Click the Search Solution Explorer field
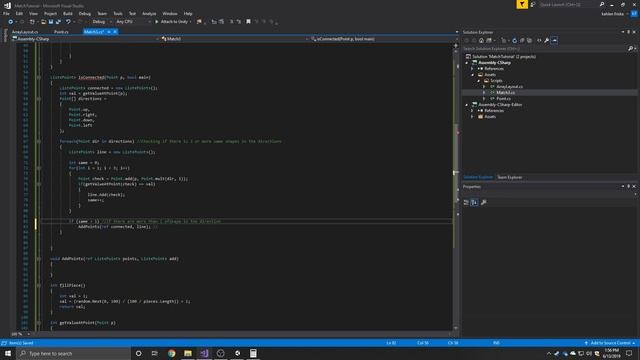 545,49
